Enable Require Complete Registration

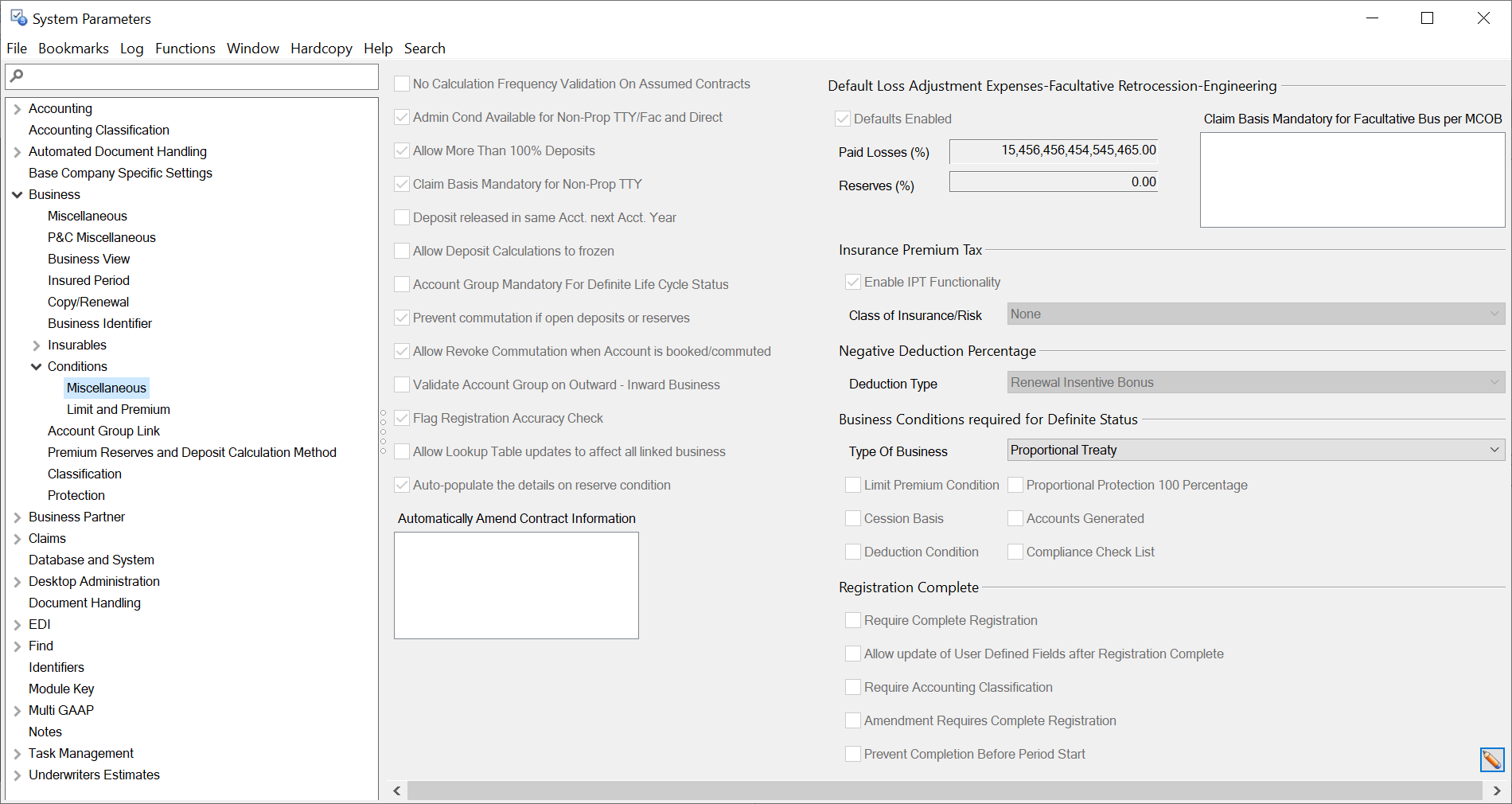click(x=852, y=620)
